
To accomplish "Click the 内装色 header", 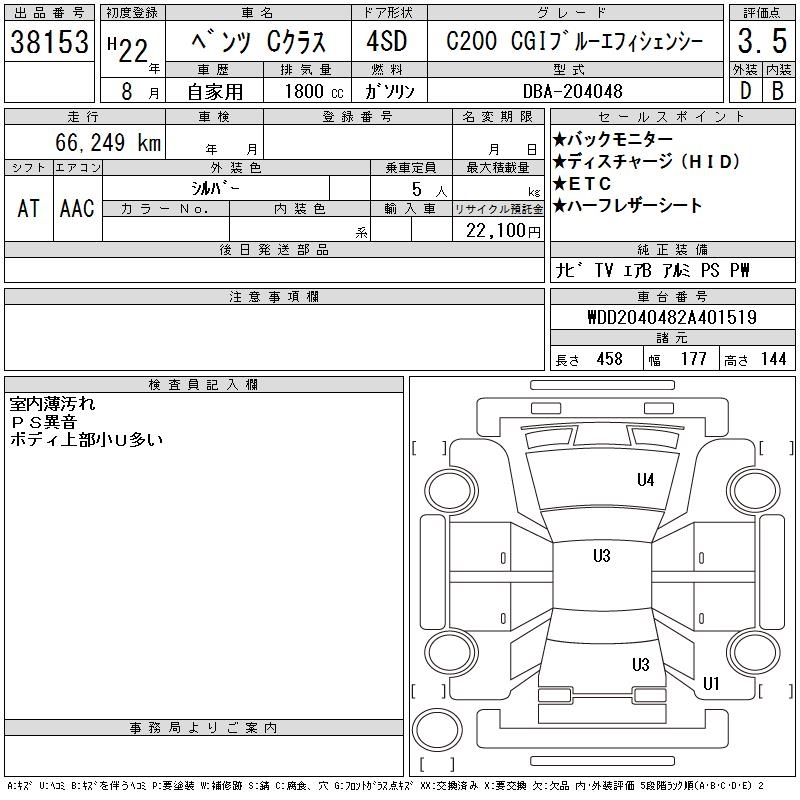I will click(x=299, y=209).
